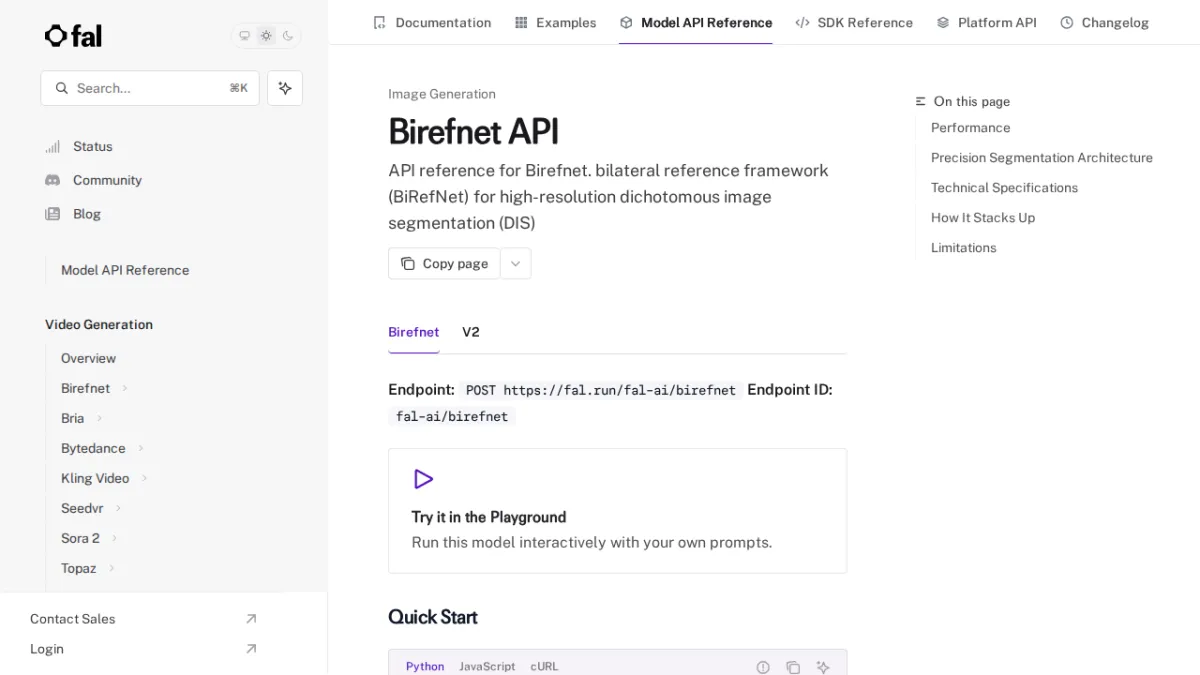Click the Platform API layers icon
1200x675 pixels.
point(943,22)
